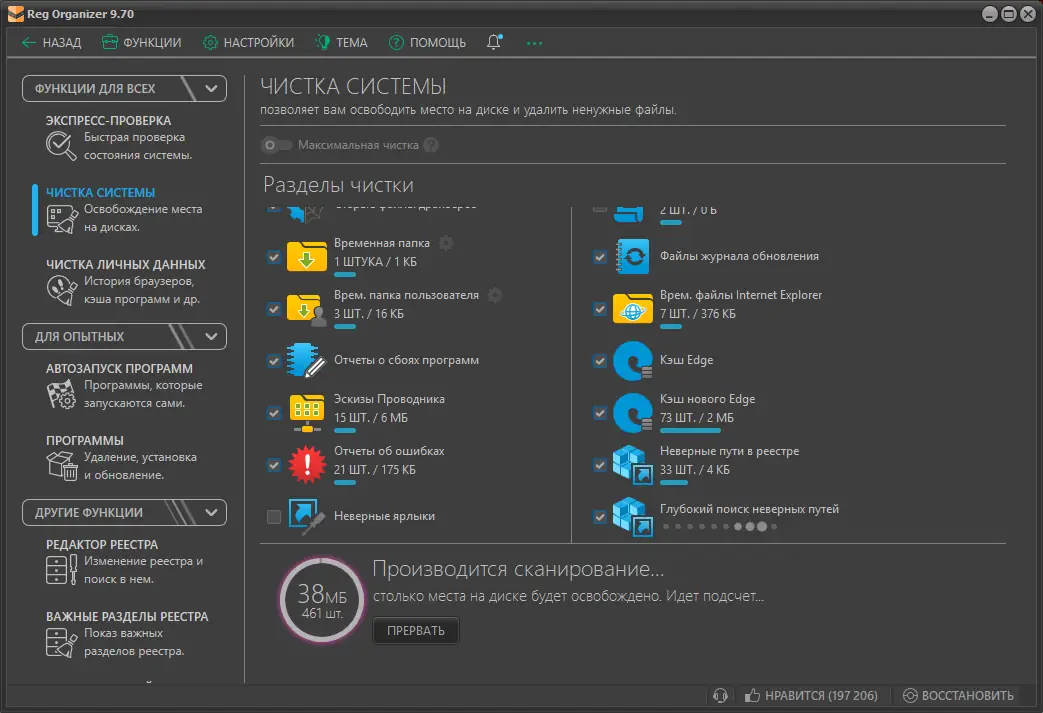Click the help question mark near Максимальная чистка
This screenshot has height=713, width=1043.
pos(431,145)
